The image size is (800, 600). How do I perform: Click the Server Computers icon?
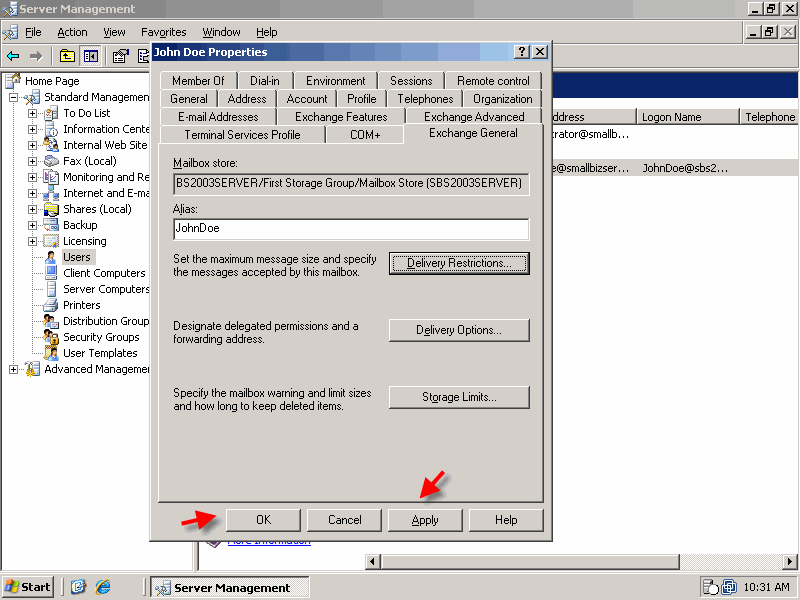(51, 289)
